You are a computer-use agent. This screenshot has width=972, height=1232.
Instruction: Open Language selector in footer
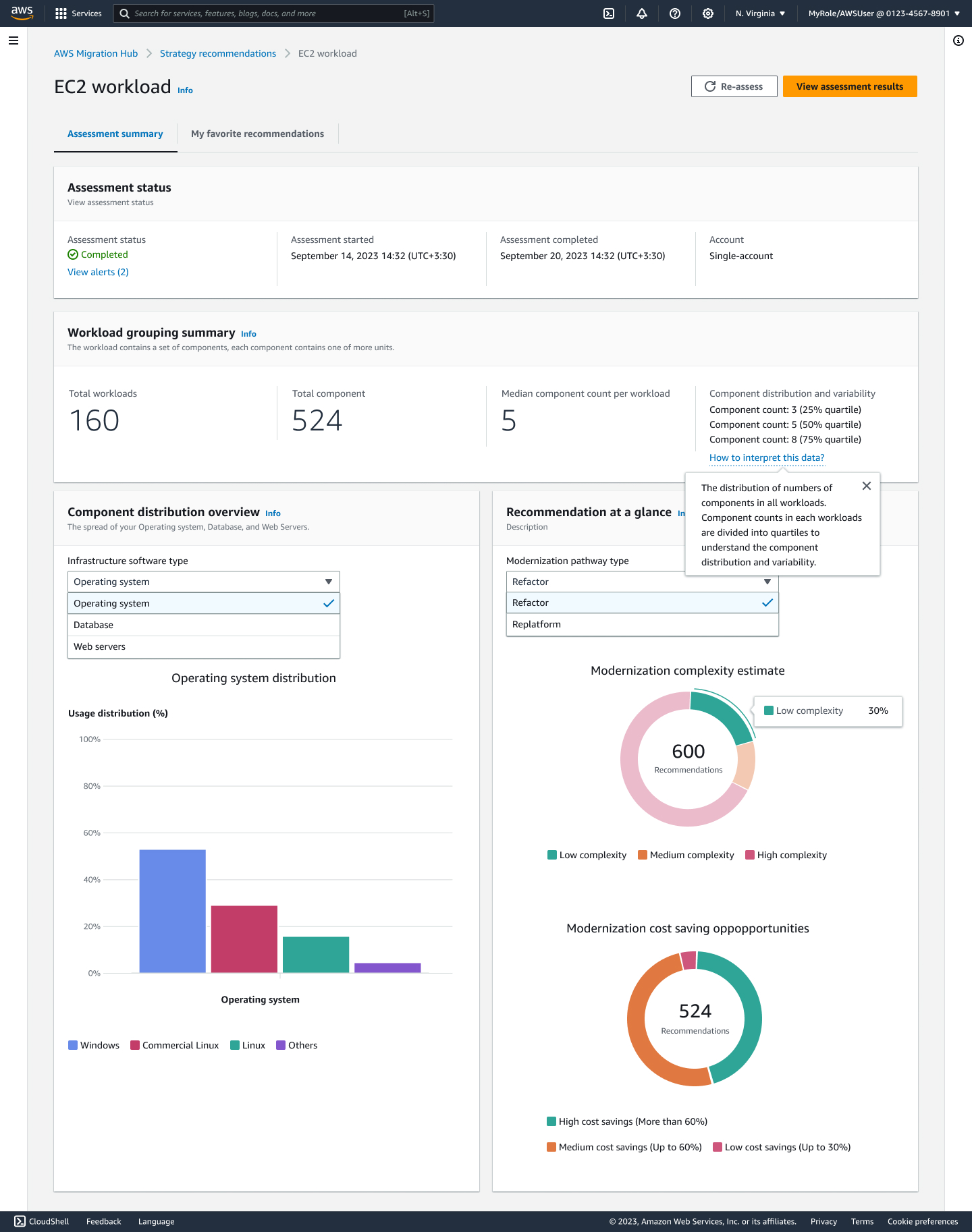click(157, 1221)
